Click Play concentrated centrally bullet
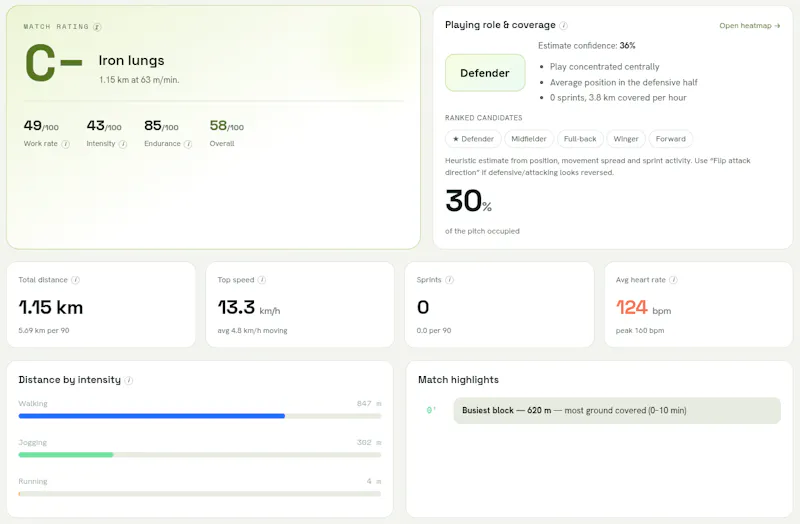 (x=604, y=67)
